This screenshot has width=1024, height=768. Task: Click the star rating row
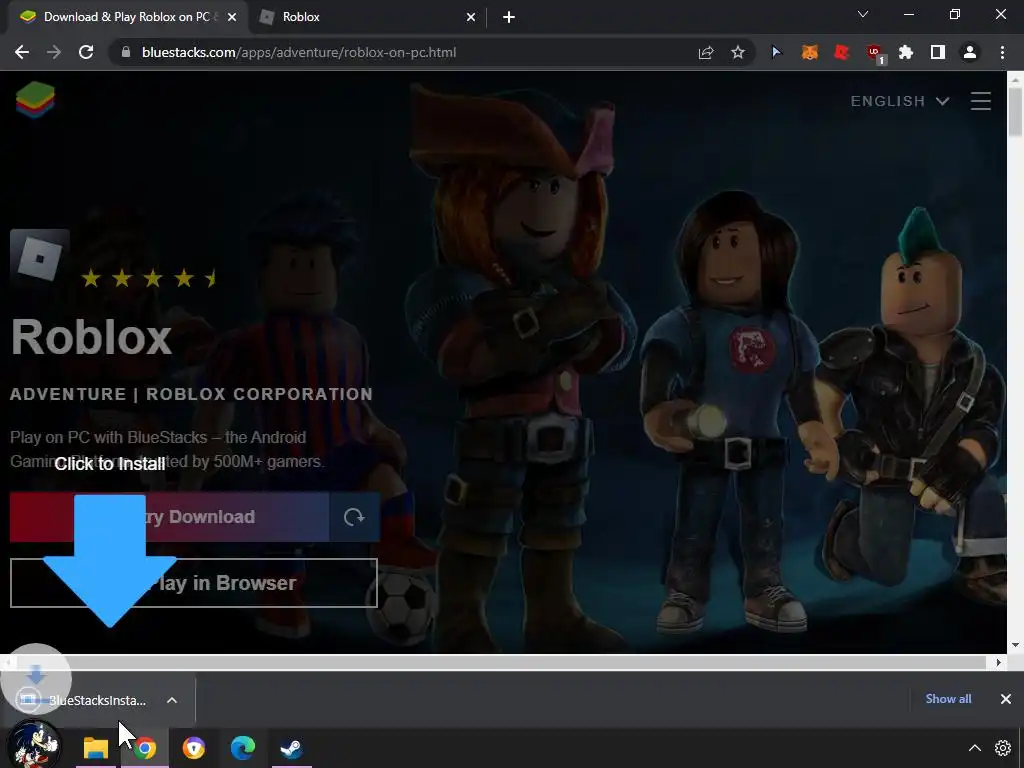coord(149,279)
